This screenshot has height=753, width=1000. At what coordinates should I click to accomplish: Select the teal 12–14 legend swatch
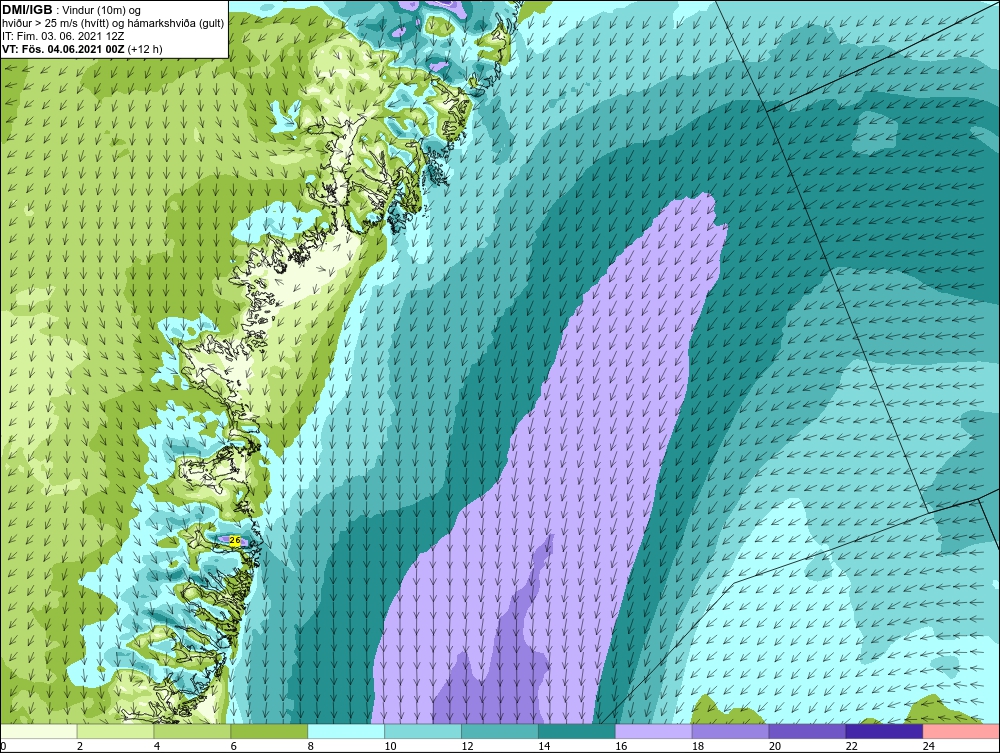(x=499, y=731)
